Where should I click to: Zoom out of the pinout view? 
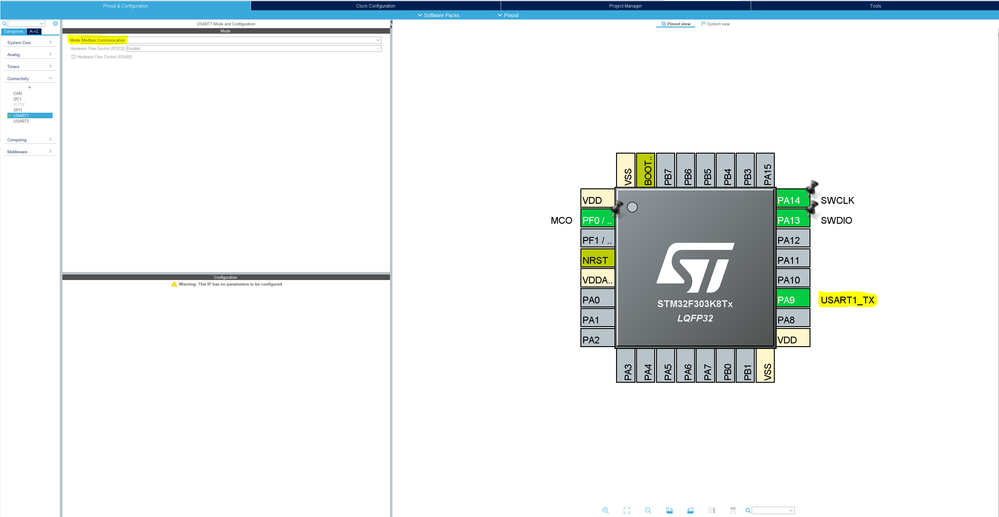[647, 510]
